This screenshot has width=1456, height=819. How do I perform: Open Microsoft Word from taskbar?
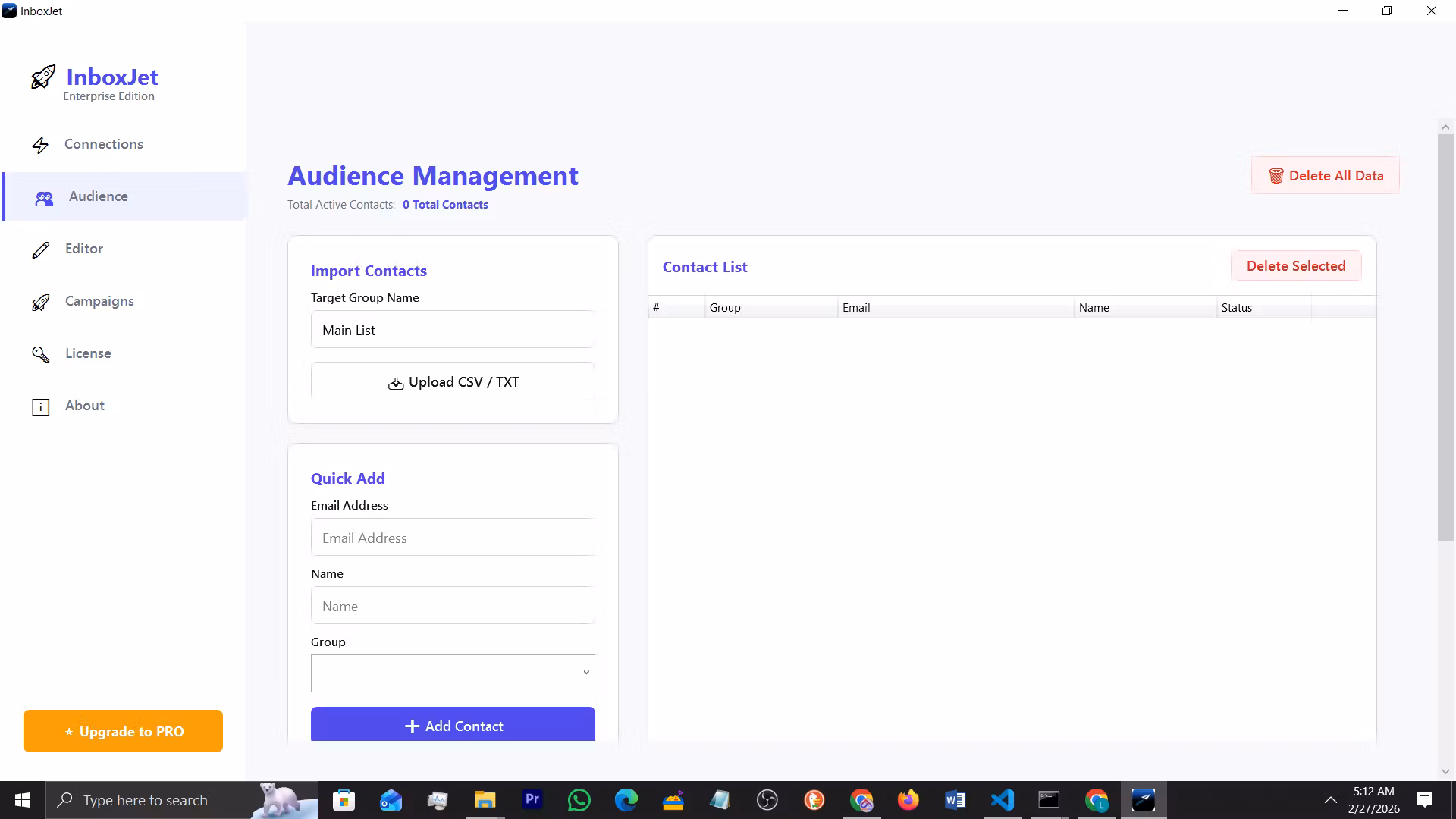tap(955, 800)
